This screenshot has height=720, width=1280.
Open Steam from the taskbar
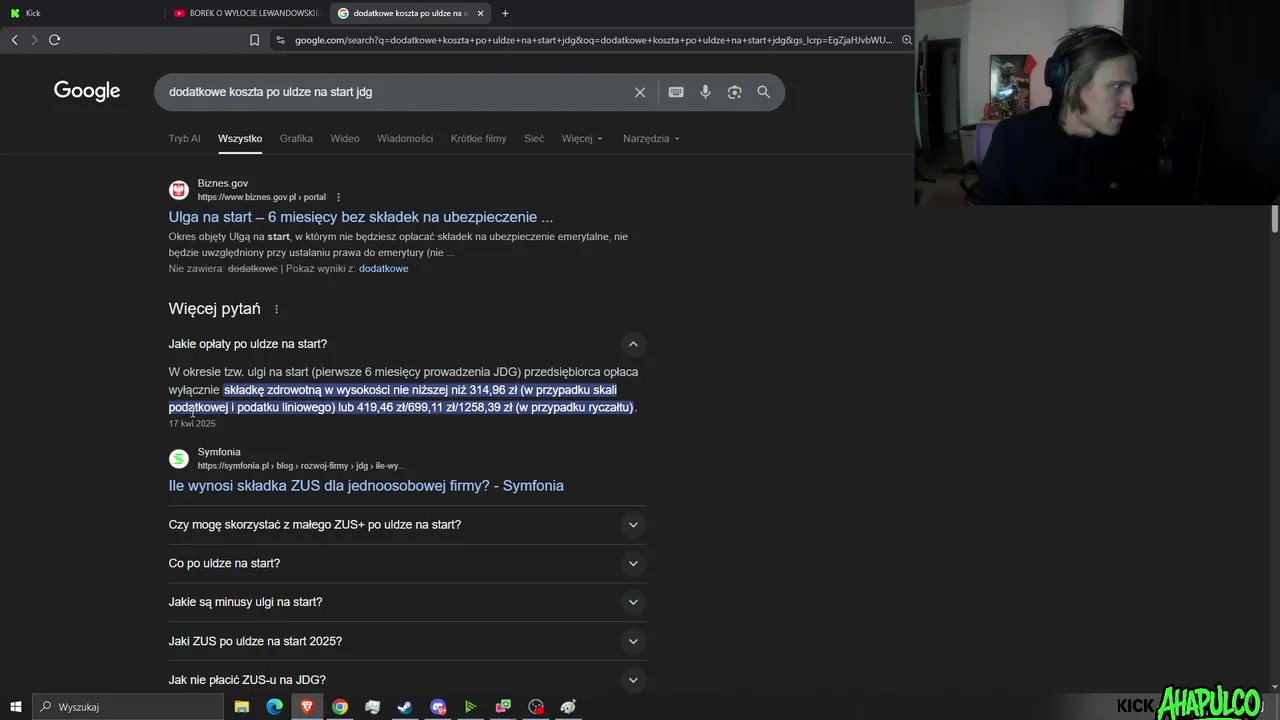point(405,707)
